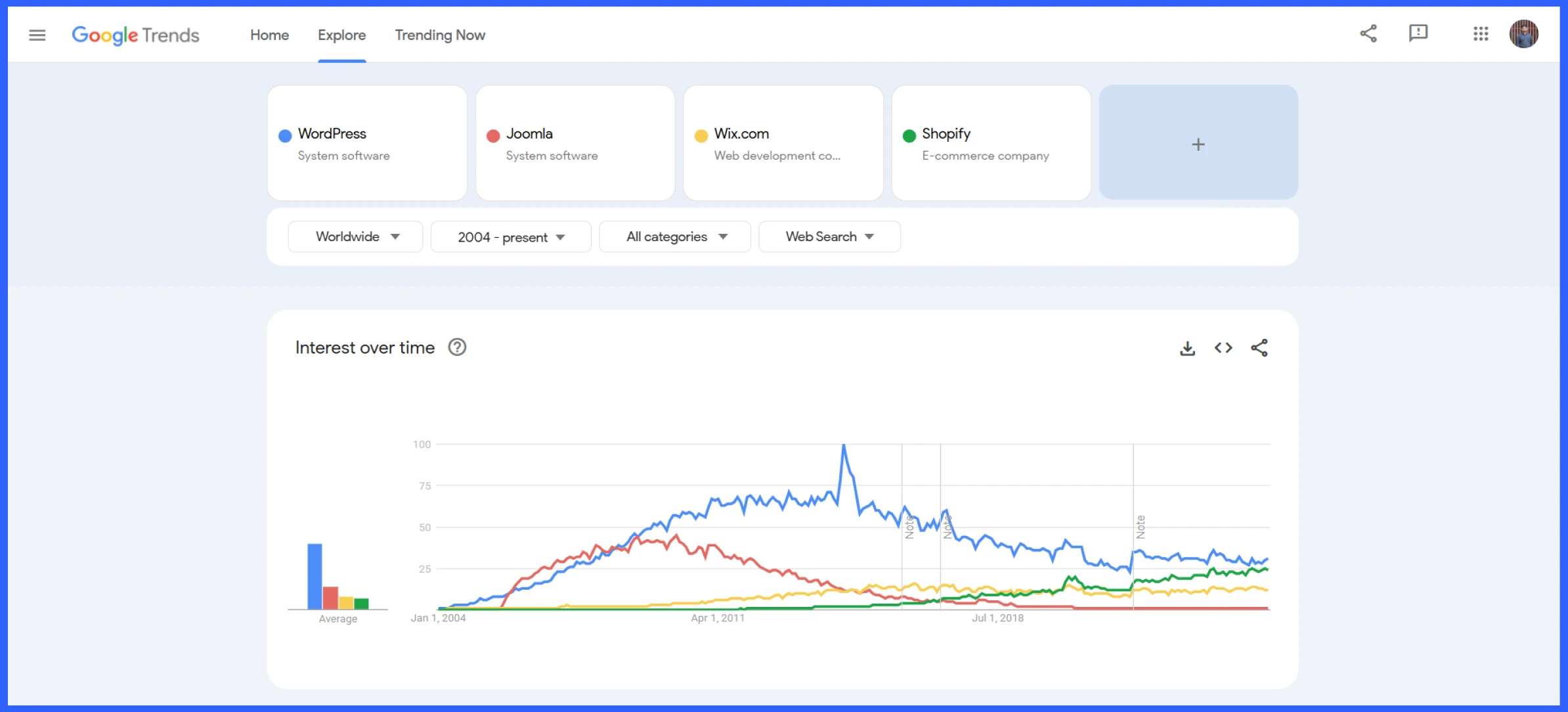Click the green Shopify color dot

909,135
